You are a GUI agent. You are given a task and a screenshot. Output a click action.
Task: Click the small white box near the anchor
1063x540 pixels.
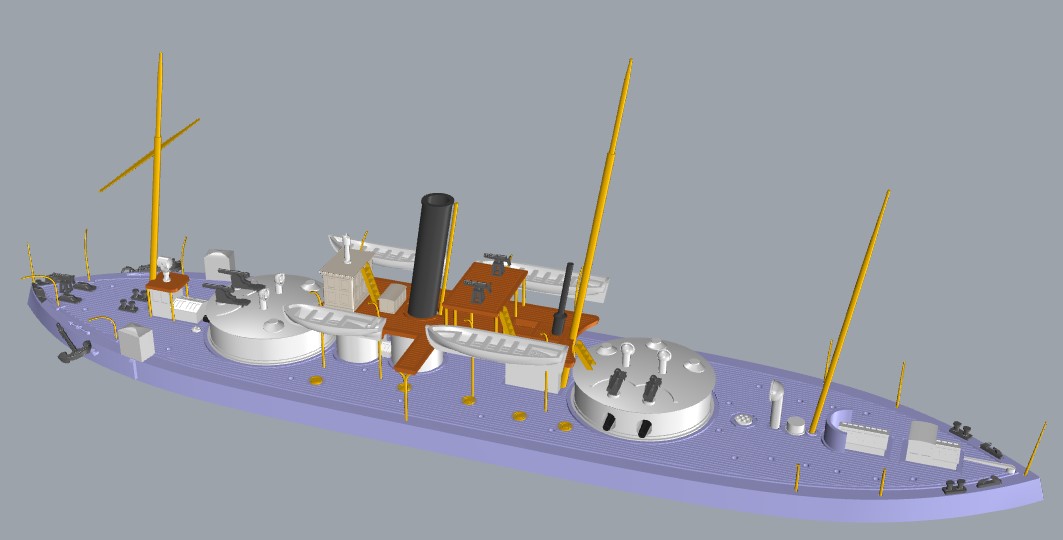136,342
